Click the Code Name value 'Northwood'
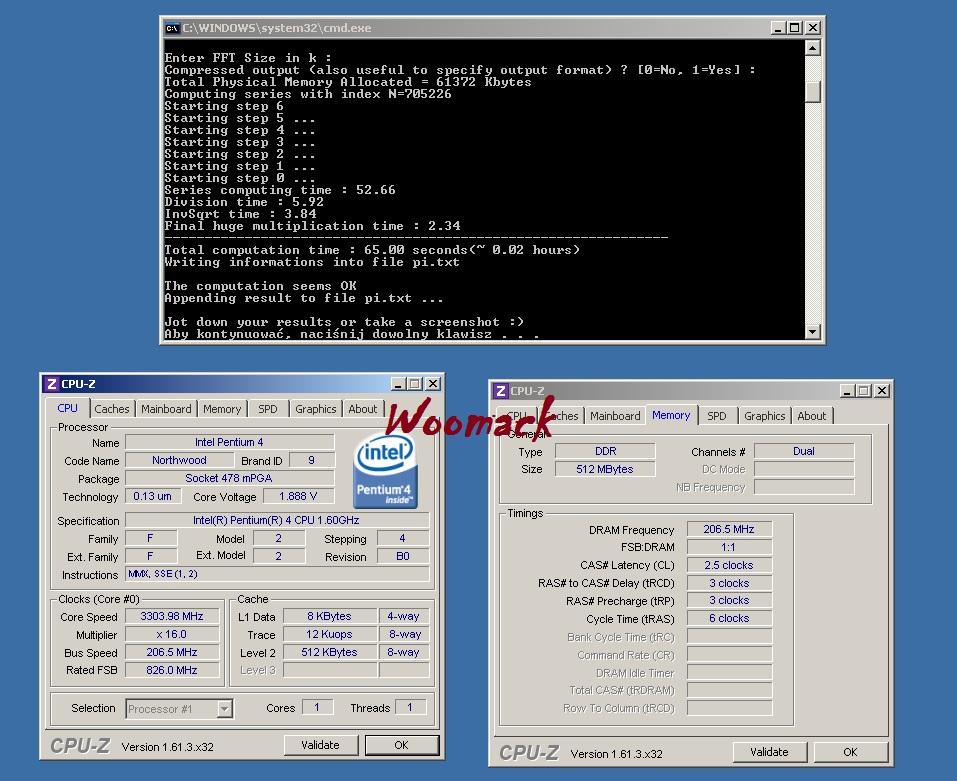 coord(179,461)
